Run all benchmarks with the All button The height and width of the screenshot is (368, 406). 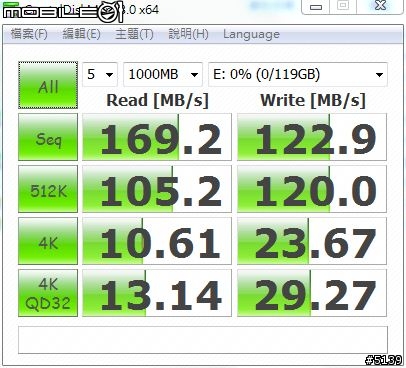(x=48, y=85)
